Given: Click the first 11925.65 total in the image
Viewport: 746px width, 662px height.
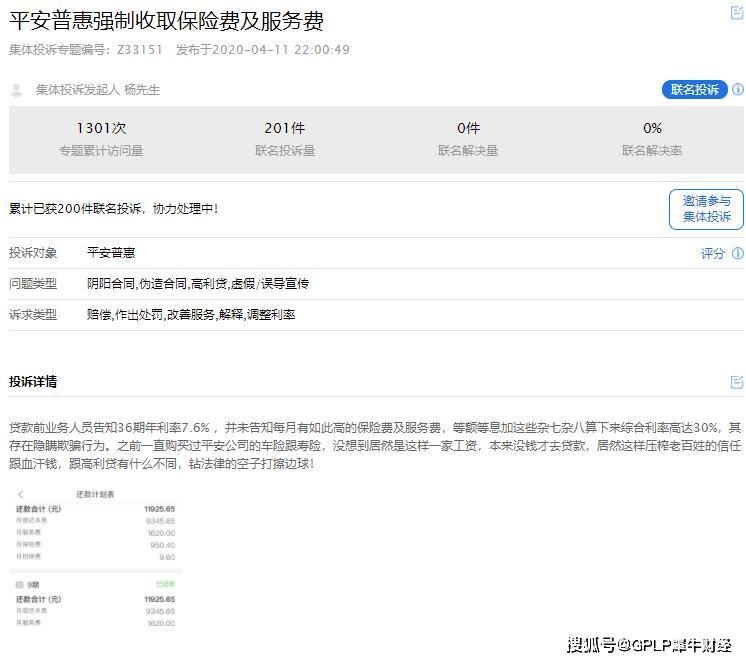Looking at the screenshot, I should point(160,509).
